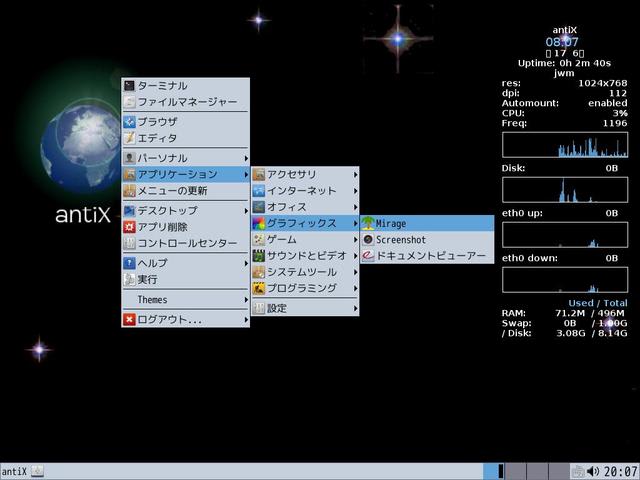The height and width of the screenshot is (480, 640).
Task: Click the menu update icon beside メニューの更新
Action: (129, 191)
